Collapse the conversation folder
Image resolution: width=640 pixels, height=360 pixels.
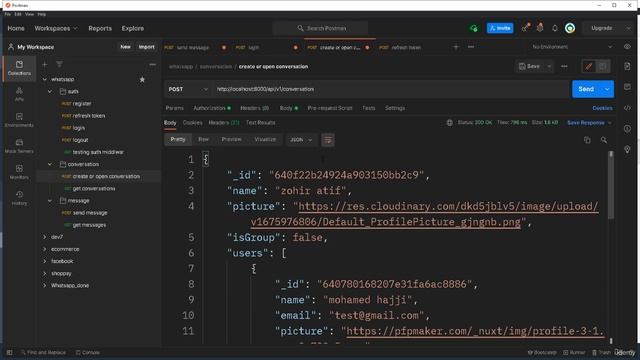coord(50,164)
